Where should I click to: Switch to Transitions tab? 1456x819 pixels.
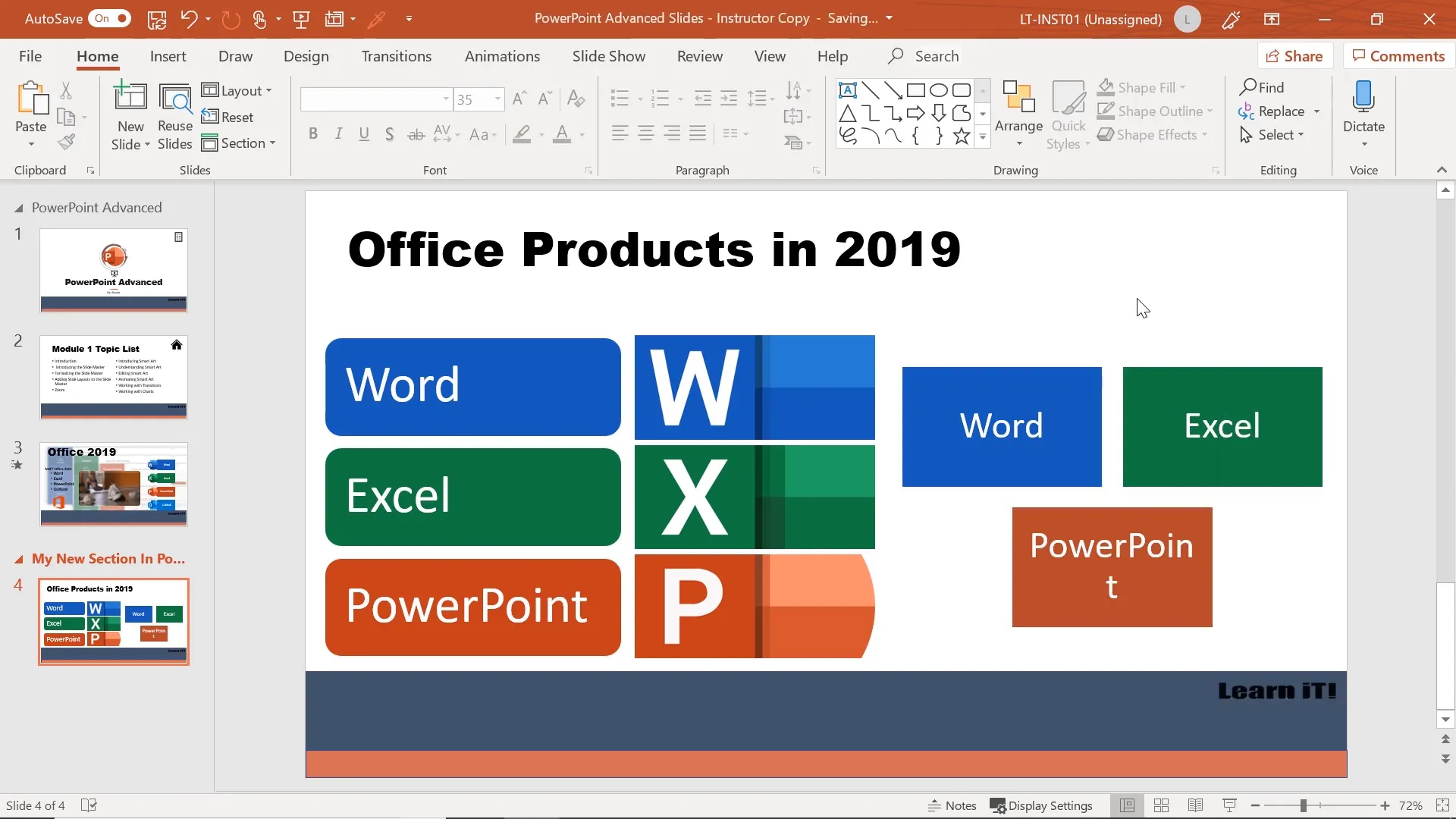(x=397, y=56)
